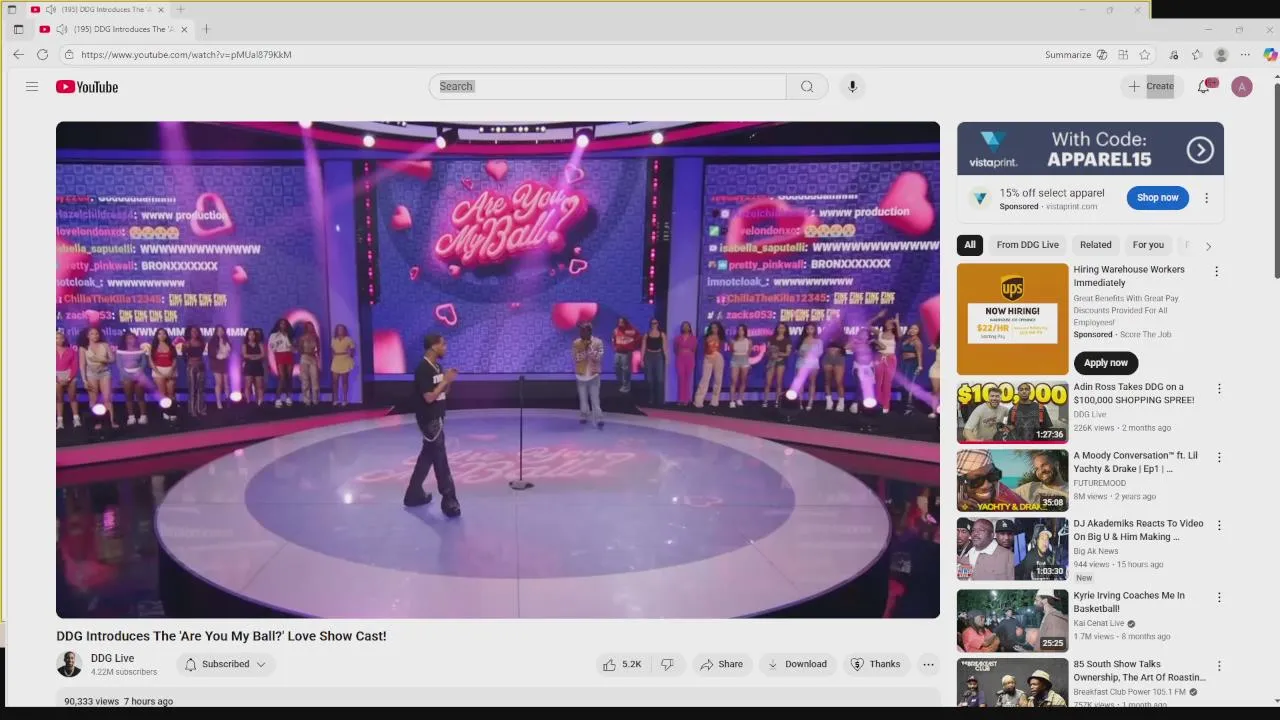Open split screen icon in address bar
The width and height of the screenshot is (1280, 720).
click(x=1123, y=55)
